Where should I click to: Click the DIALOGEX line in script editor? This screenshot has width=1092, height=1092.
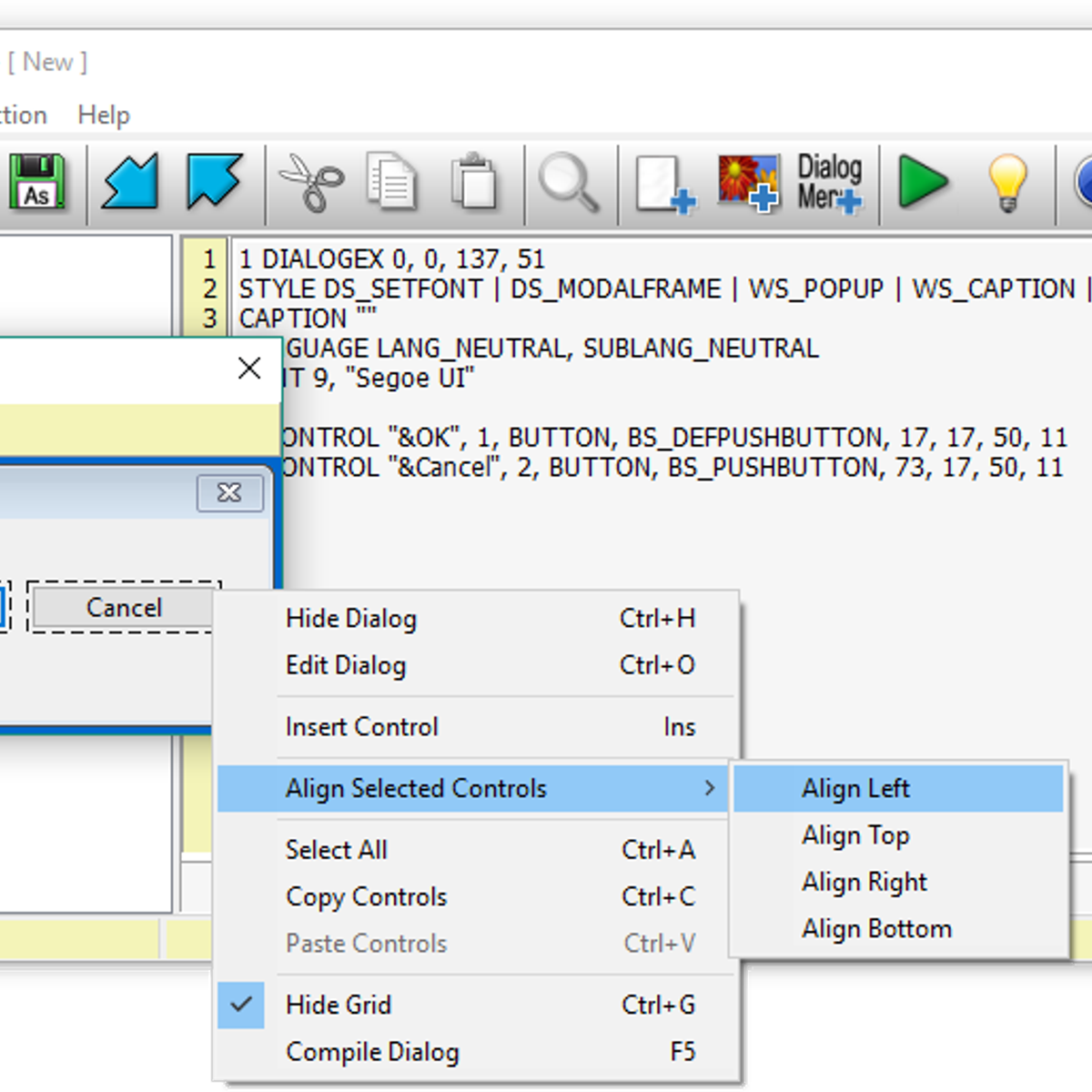pos(391,259)
